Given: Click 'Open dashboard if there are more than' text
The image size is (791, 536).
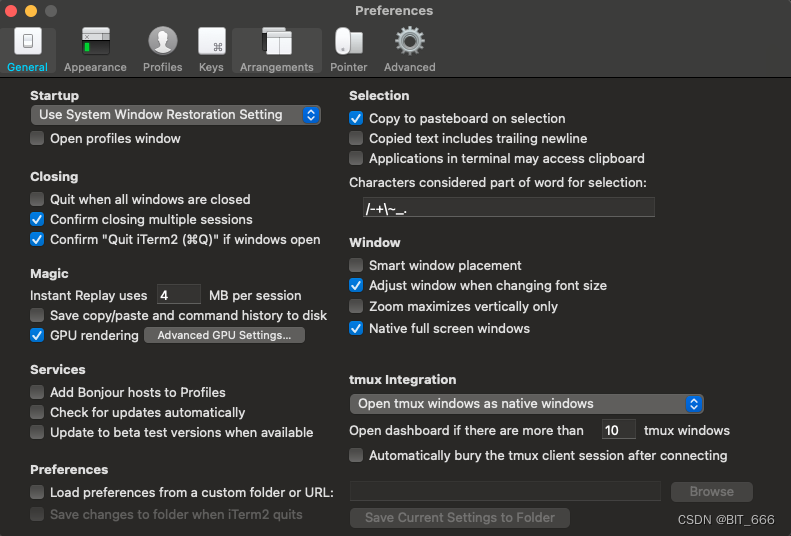Looking at the screenshot, I should [467, 431].
